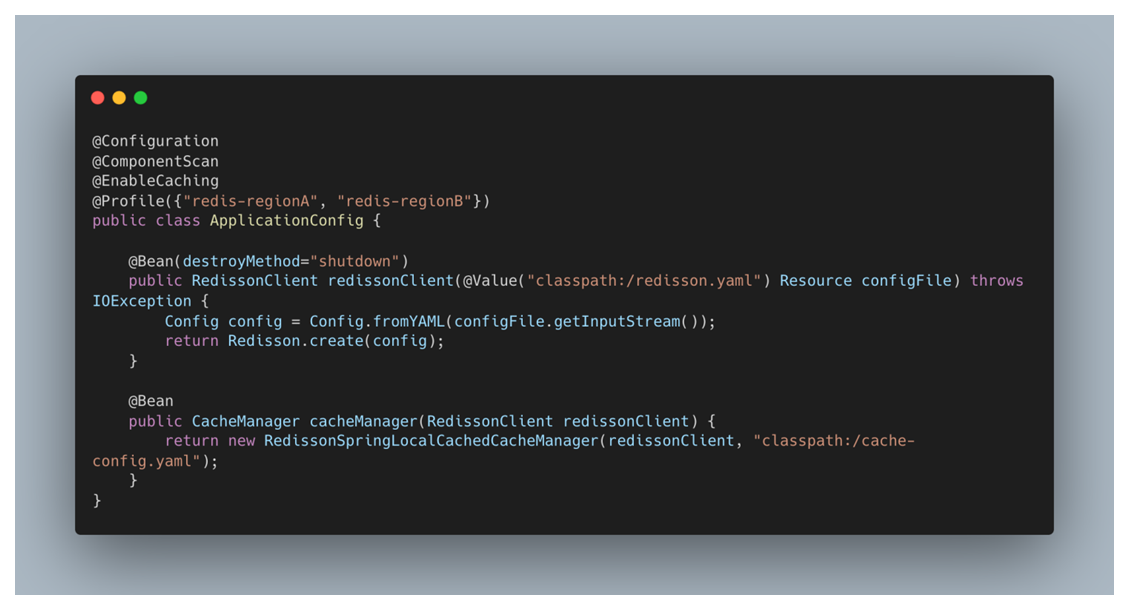The width and height of the screenshot is (1128, 606).
Task: Click the "shutdown" destroyMethod value
Action: pyautogui.click(x=355, y=261)
